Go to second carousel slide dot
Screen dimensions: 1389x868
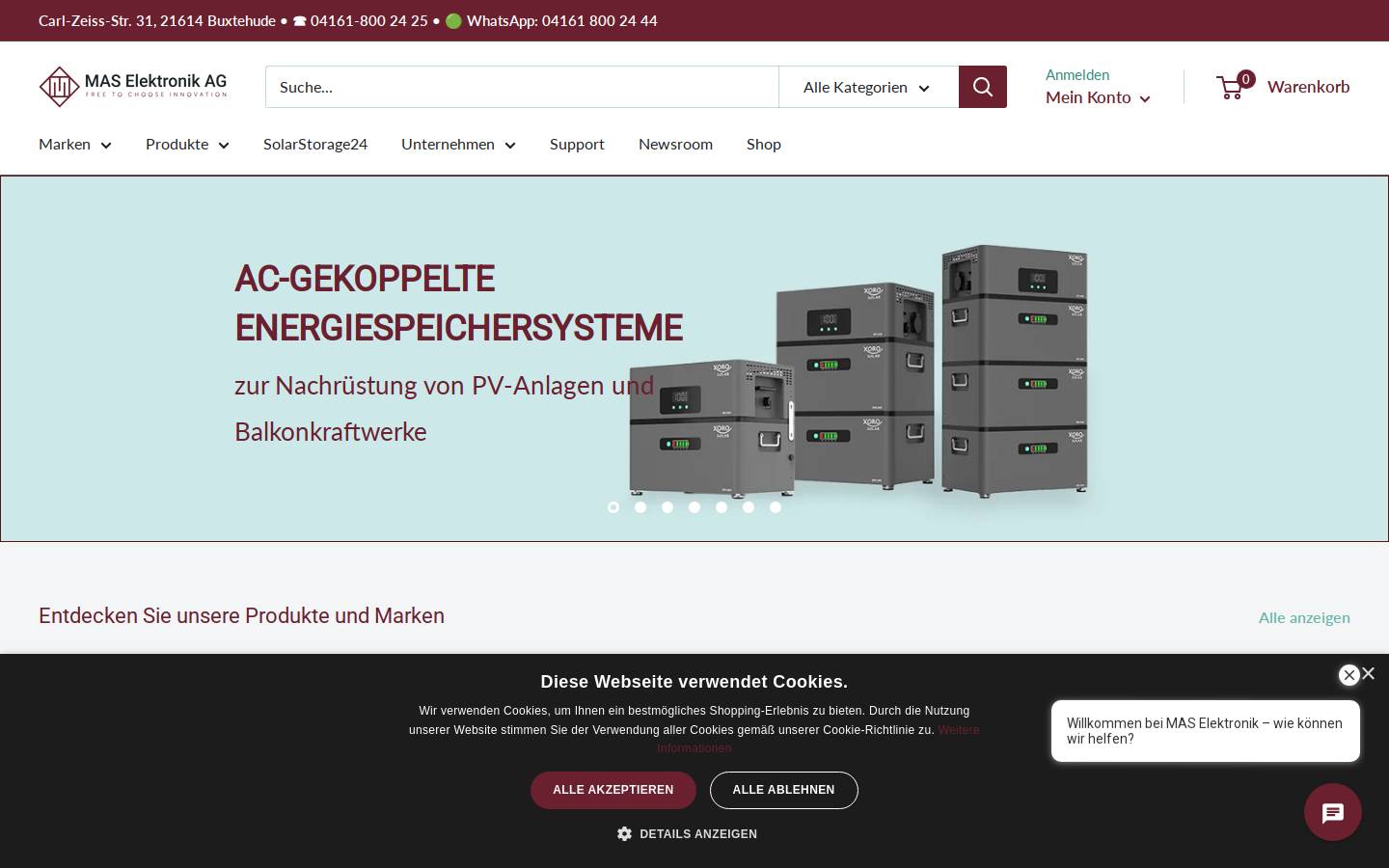click(x=640, y=507)
